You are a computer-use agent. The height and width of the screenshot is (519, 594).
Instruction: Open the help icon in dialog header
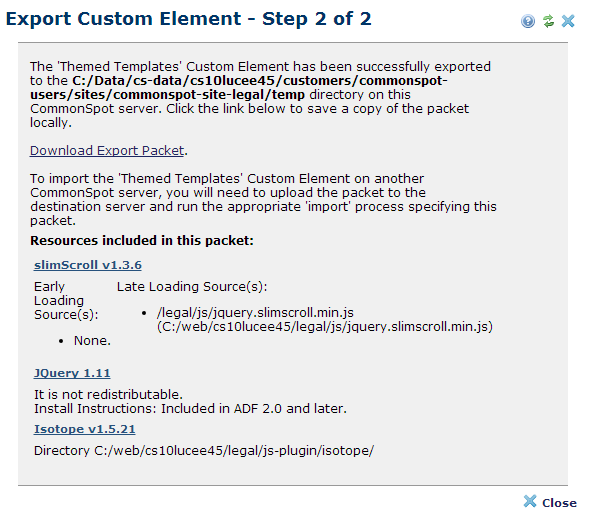[x=528, y=21]
